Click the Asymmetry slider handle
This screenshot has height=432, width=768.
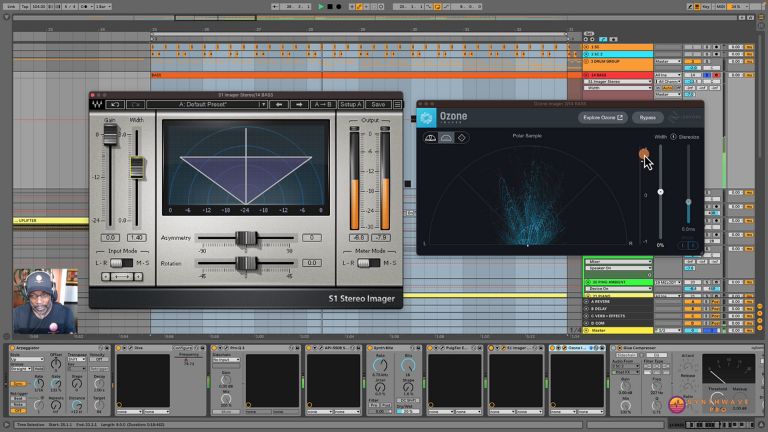click(246, 238)
